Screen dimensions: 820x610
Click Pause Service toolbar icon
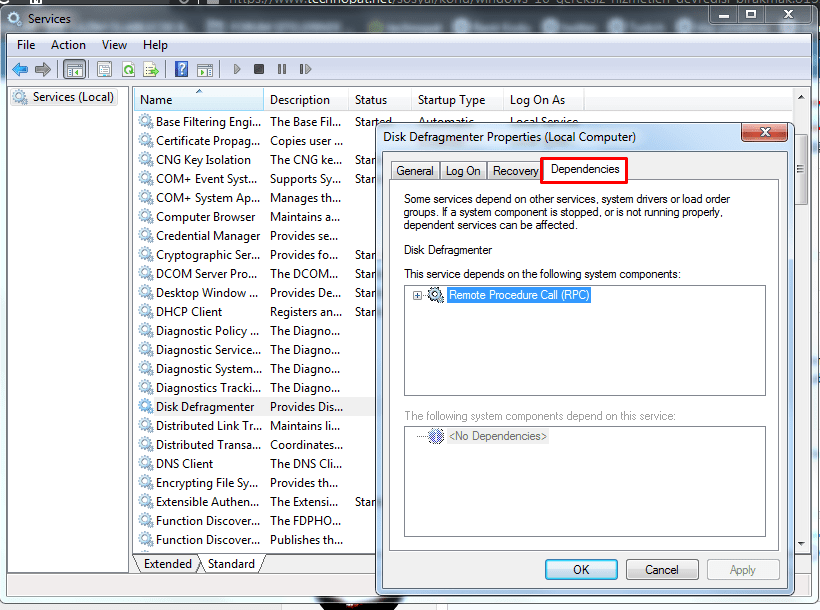coord(282,69)
